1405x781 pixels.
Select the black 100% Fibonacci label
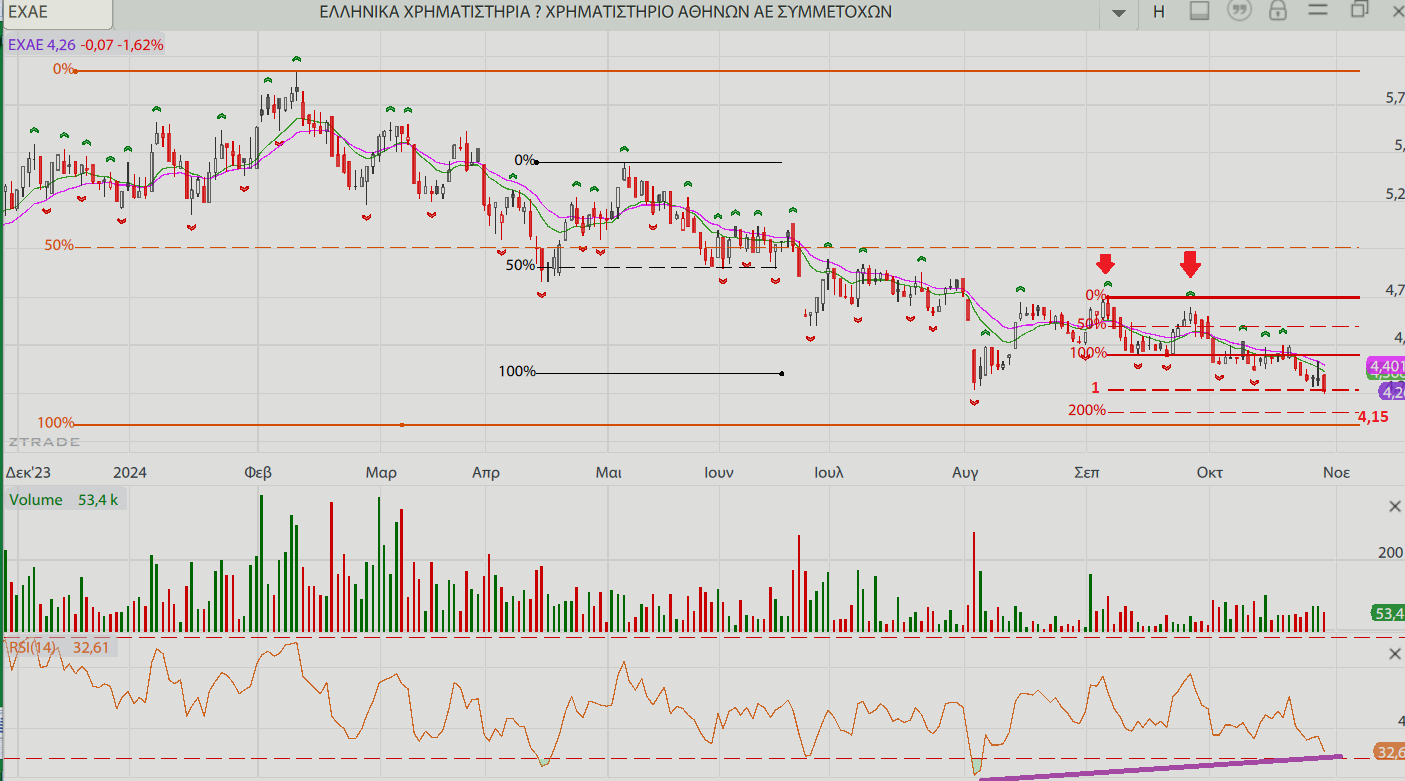(517, 372)
